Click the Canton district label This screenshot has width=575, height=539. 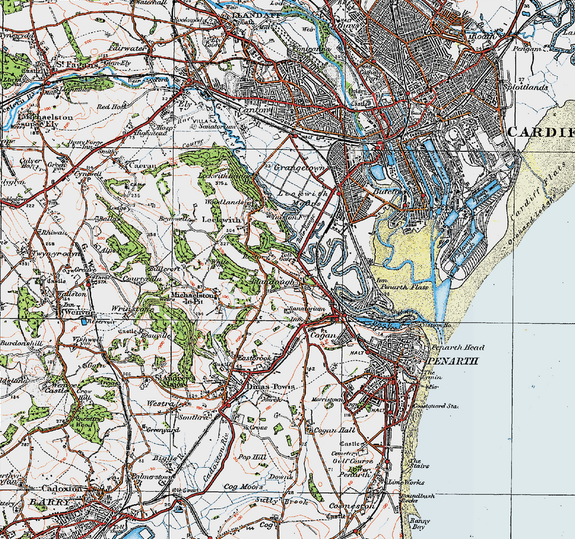point(254,110)
